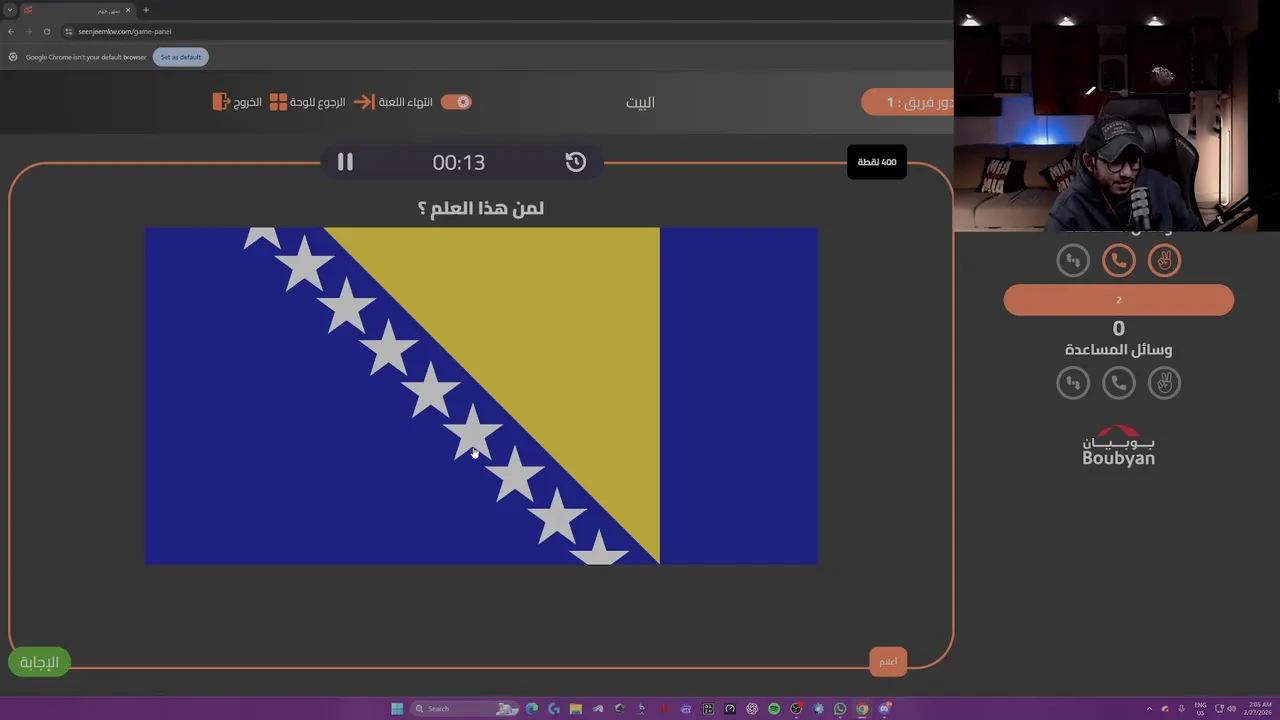Click the orange team bar labeled 2
The height and width of the screenshot is (720, 1280).
tap(1119, 300)
